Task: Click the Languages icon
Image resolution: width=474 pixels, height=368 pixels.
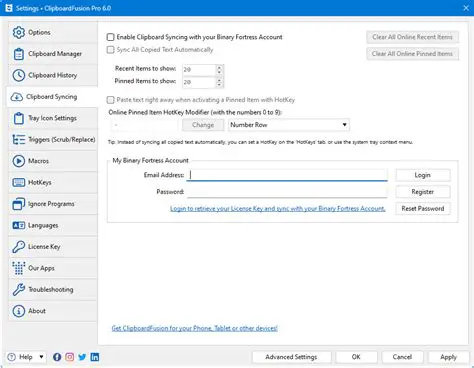Action: click(x=19, y=225)
